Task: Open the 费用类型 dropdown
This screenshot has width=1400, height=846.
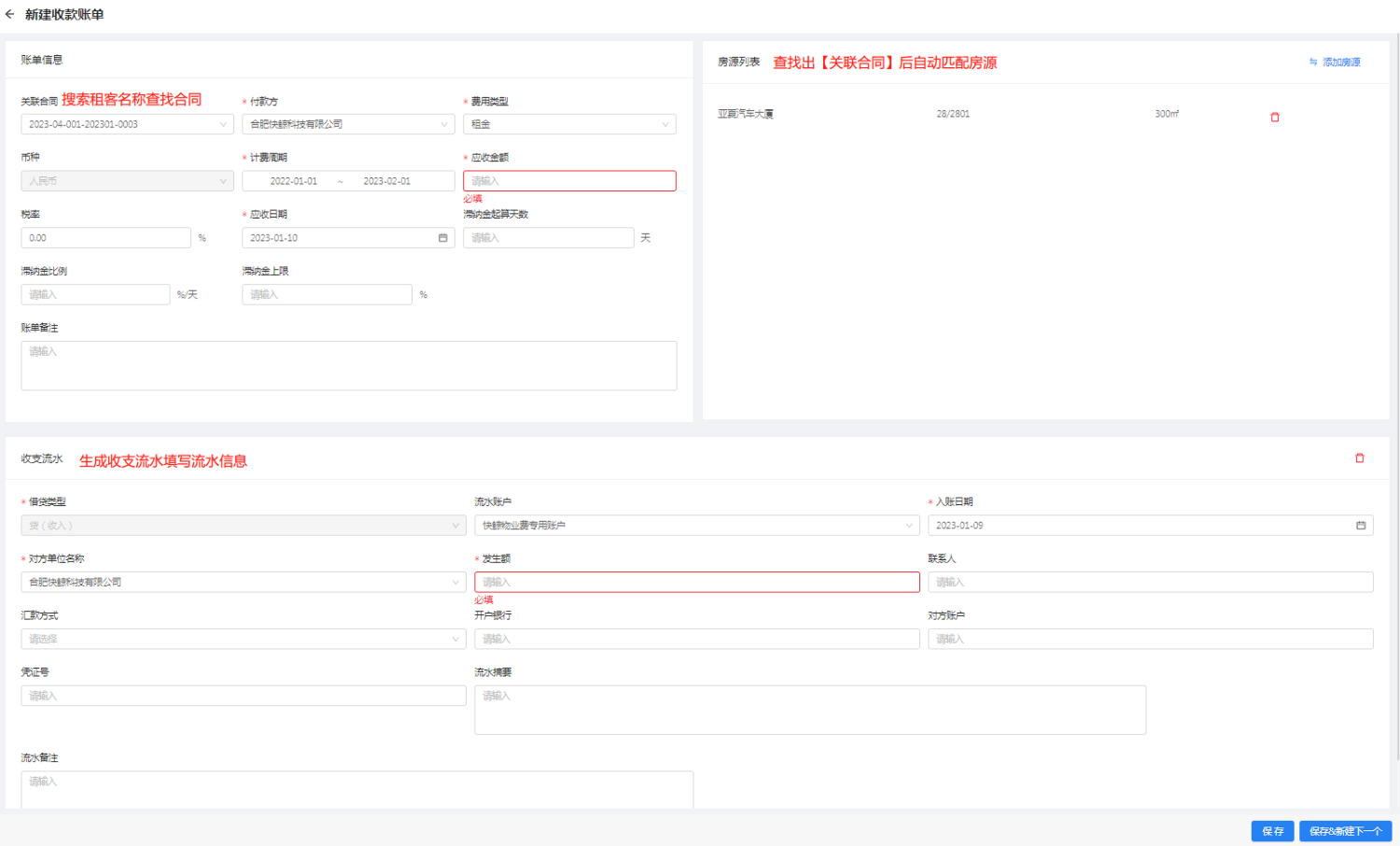Action: (569, 124)
